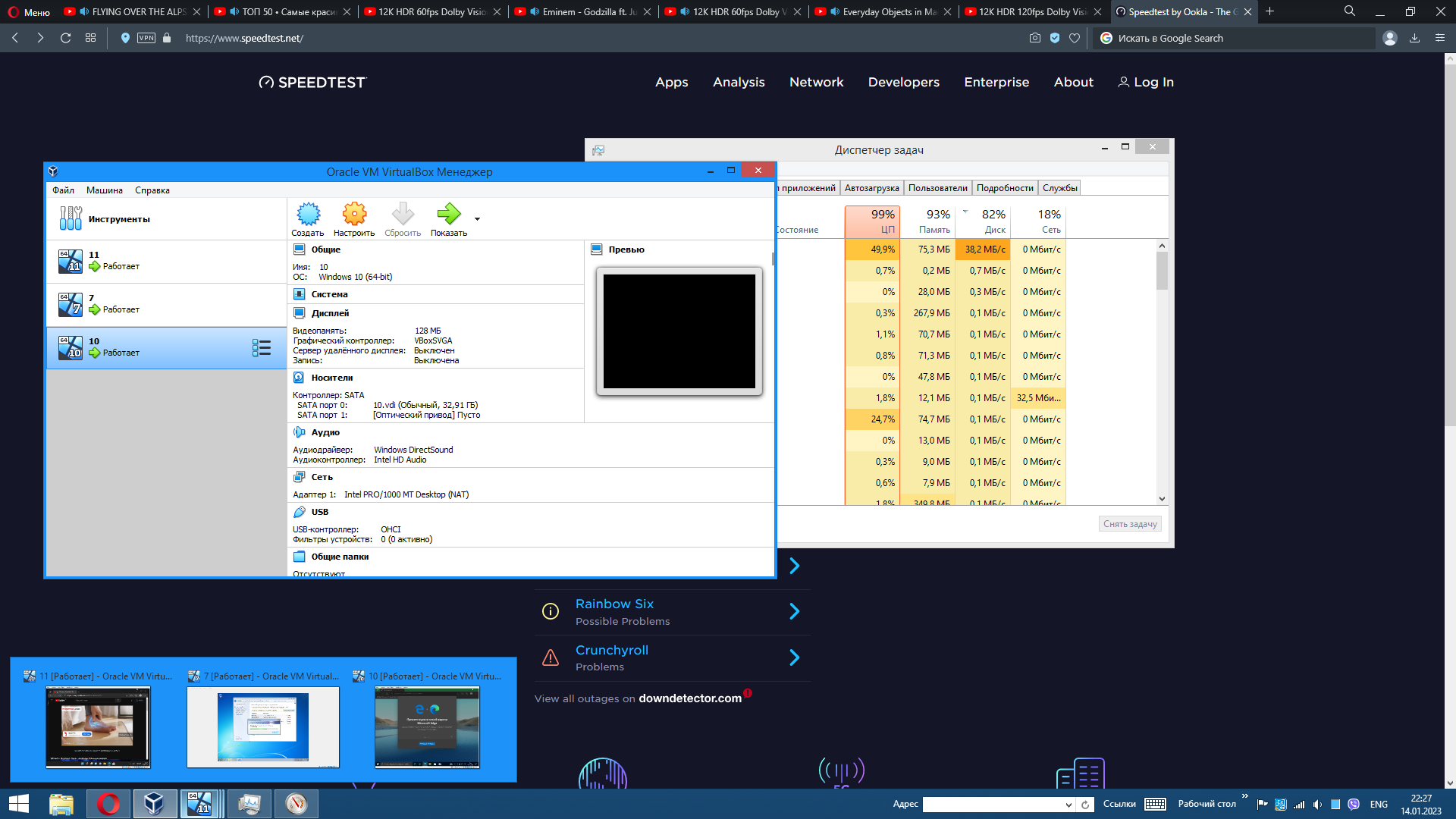Image resolution: width=1456 pixels, height=819 pixels.
Task: Click the Снять задачу button
Action: tap(1130, 524)
